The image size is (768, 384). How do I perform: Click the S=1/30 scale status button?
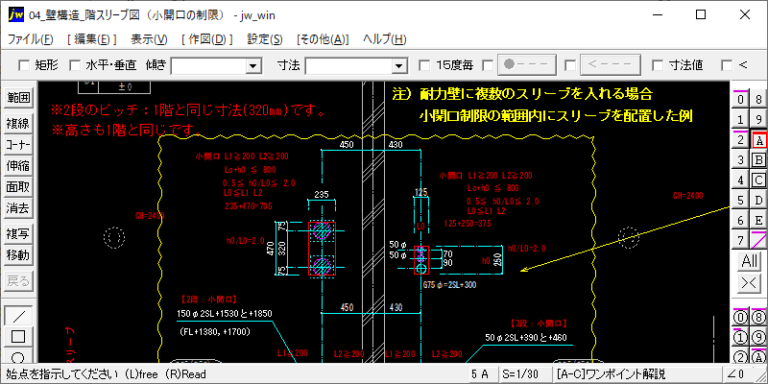524,374
